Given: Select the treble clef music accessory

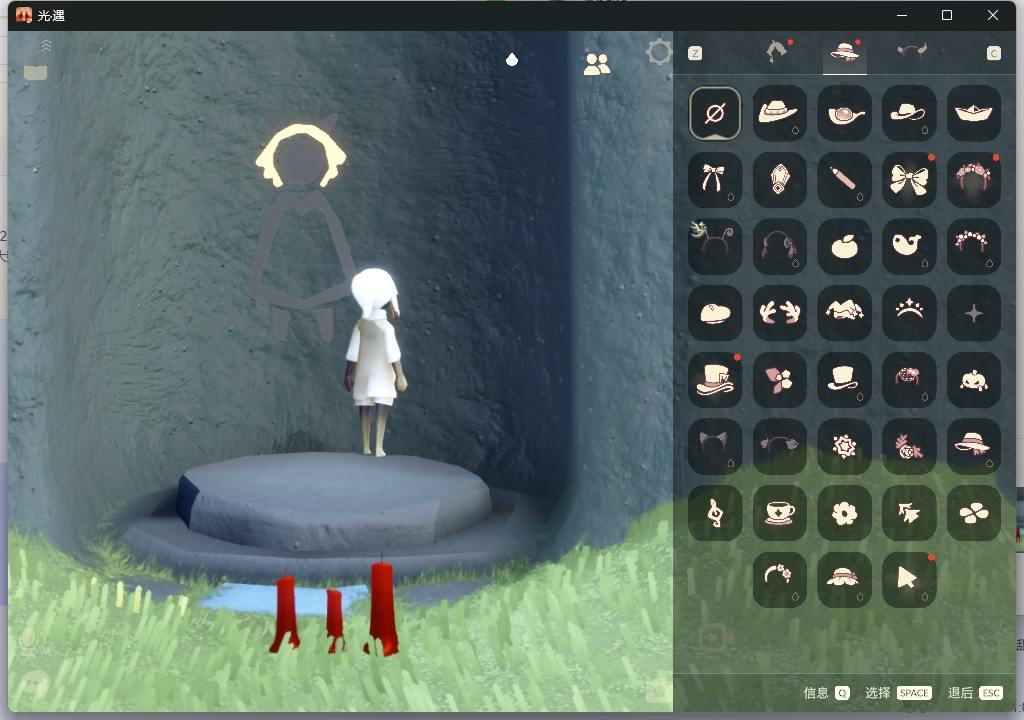Looking at the screenshot, I should [715, 512].
